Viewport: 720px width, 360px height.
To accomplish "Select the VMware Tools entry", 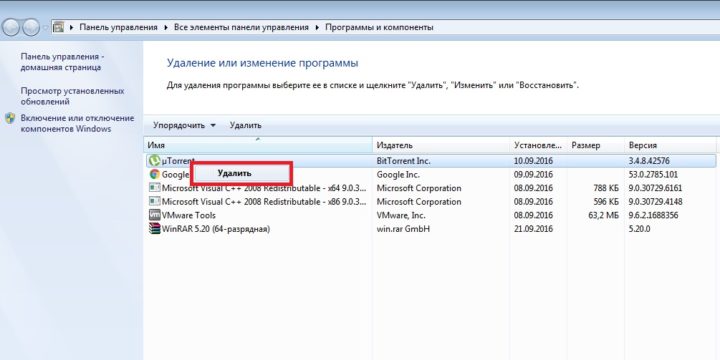I will (x=188, y=215).
